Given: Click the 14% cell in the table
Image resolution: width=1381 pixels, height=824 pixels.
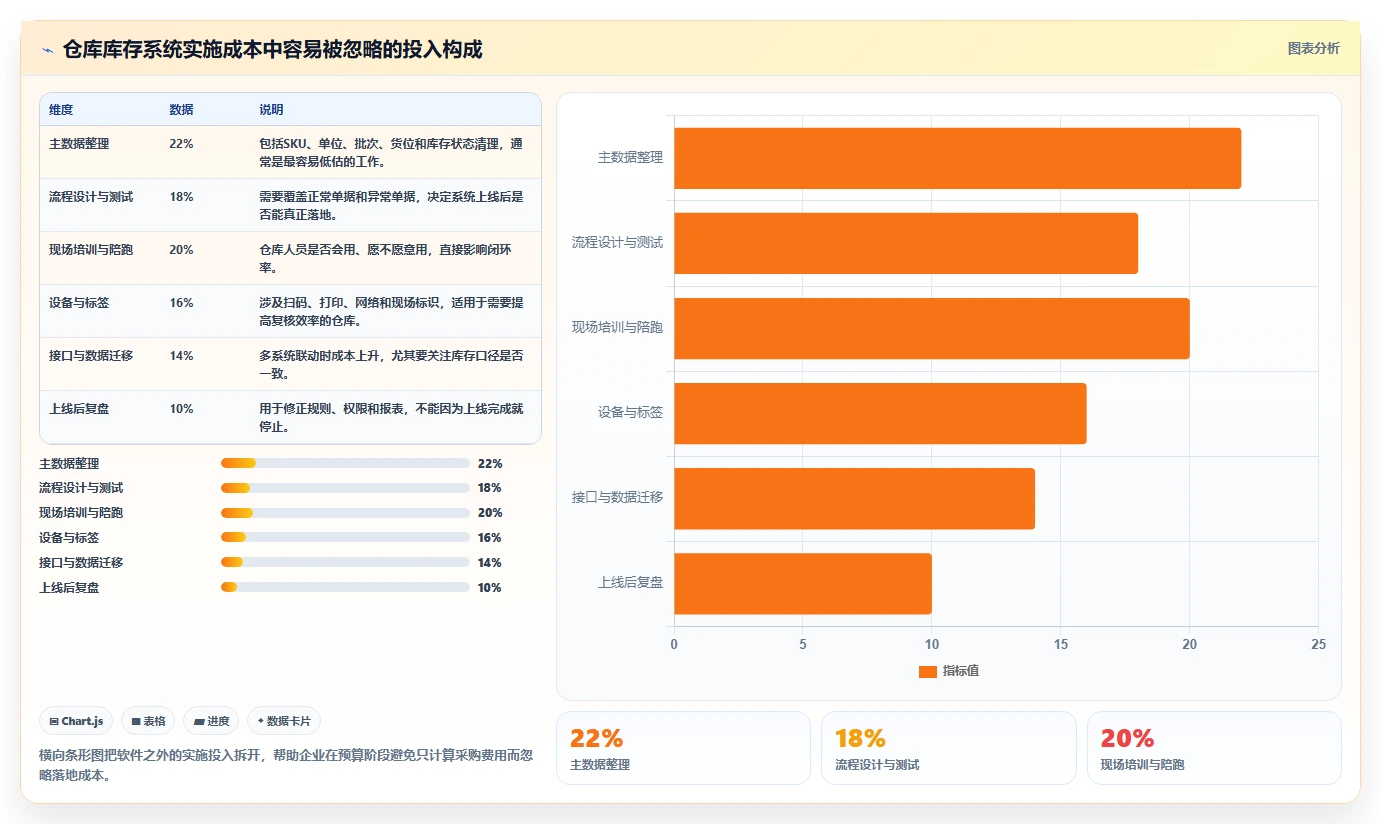Looking at the screenshot, I should tap(181, 355).
